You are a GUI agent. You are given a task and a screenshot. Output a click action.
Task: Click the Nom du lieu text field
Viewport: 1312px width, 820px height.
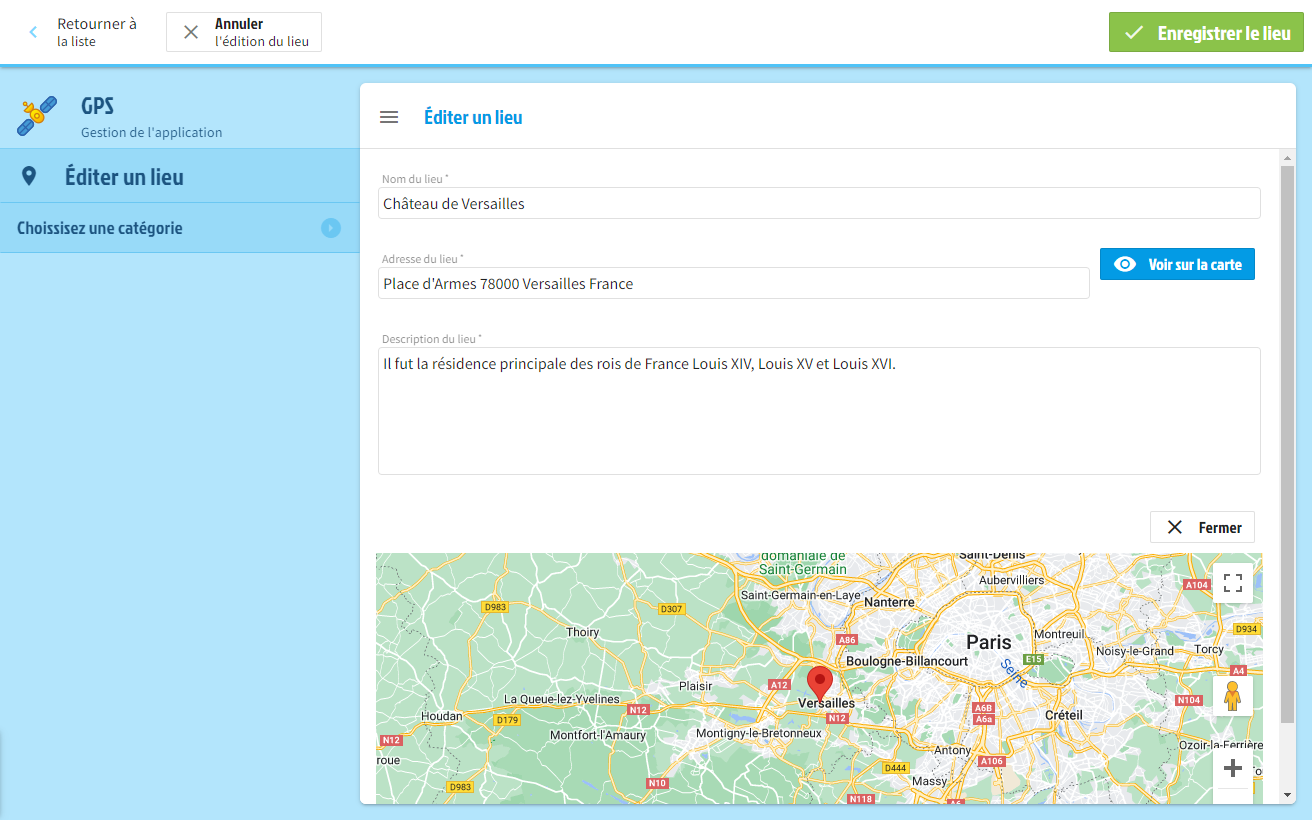[818, 204]
